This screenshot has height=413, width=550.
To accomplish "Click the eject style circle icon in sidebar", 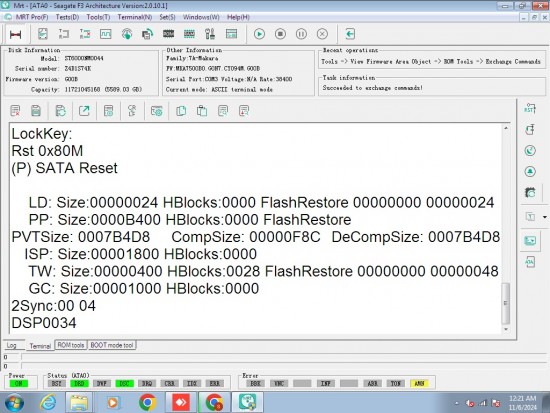I will 530,172.
